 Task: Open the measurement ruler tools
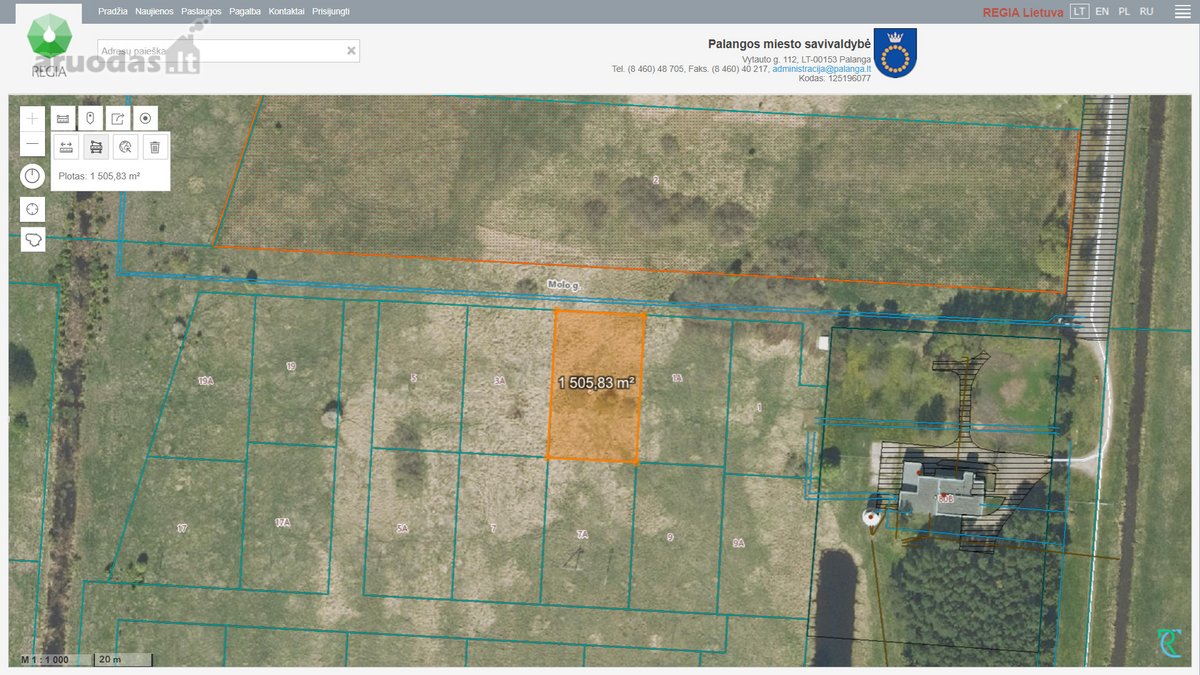click(x=62, y=118)
